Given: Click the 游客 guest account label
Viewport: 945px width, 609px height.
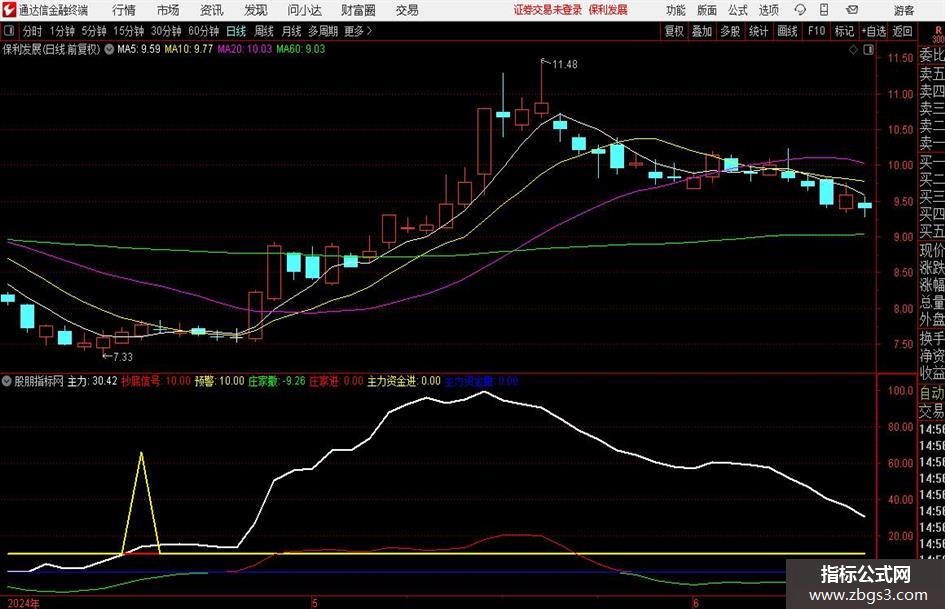Looking at the screenshot, I should [x=904, y=10].
